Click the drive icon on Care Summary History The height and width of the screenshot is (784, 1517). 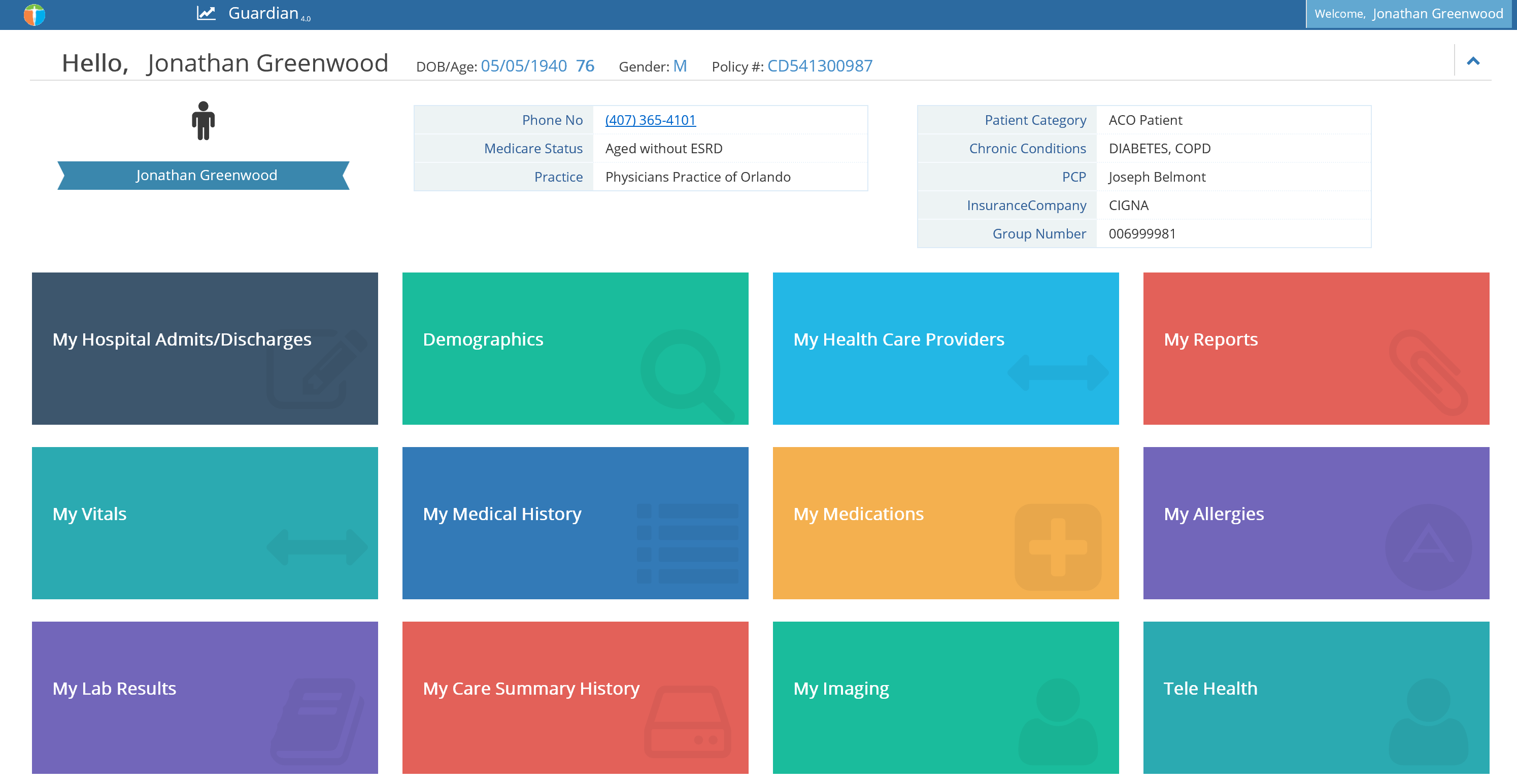pos(687,722)
